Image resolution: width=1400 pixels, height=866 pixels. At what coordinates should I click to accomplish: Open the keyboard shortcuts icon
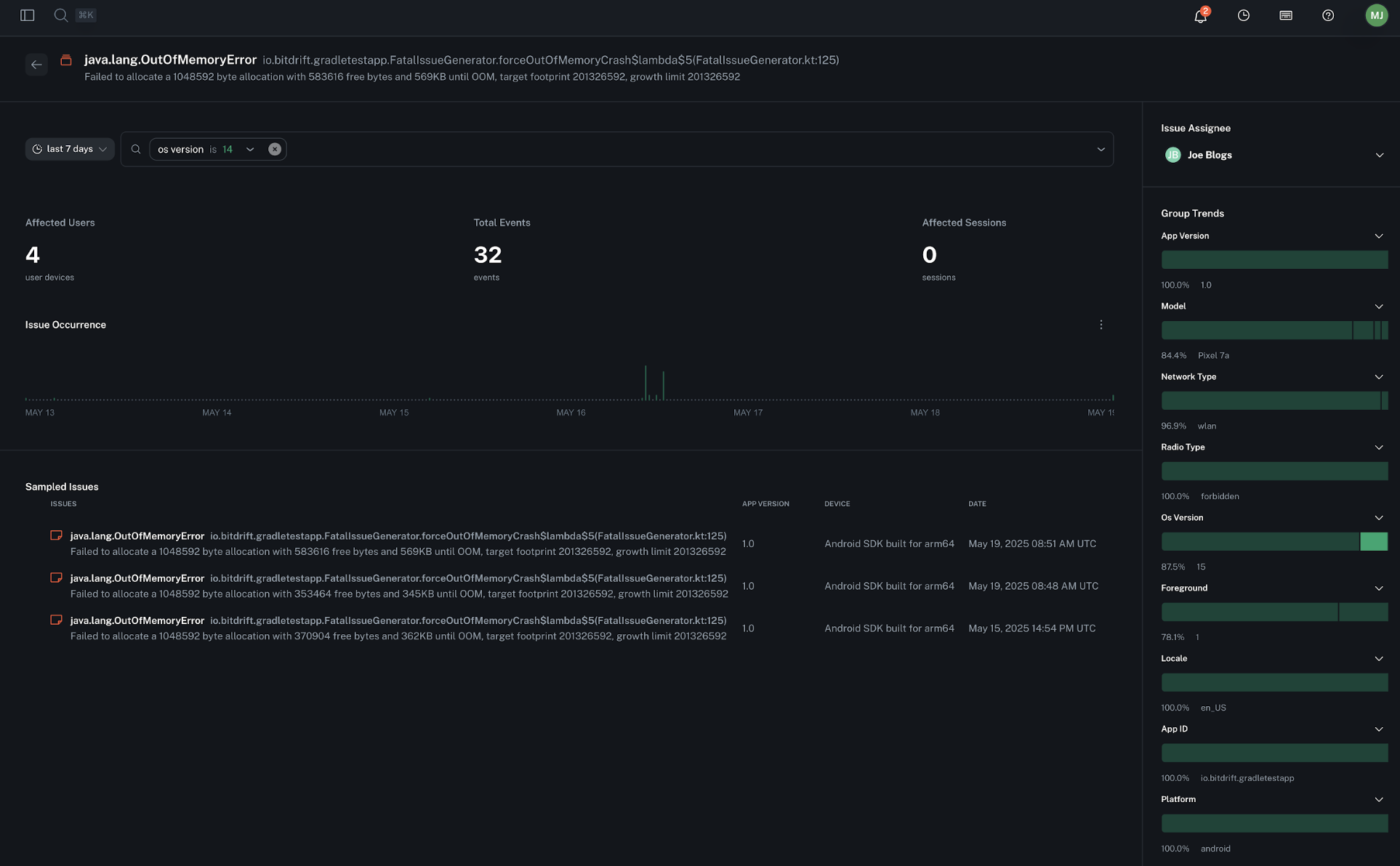(x=1285, y=15)
